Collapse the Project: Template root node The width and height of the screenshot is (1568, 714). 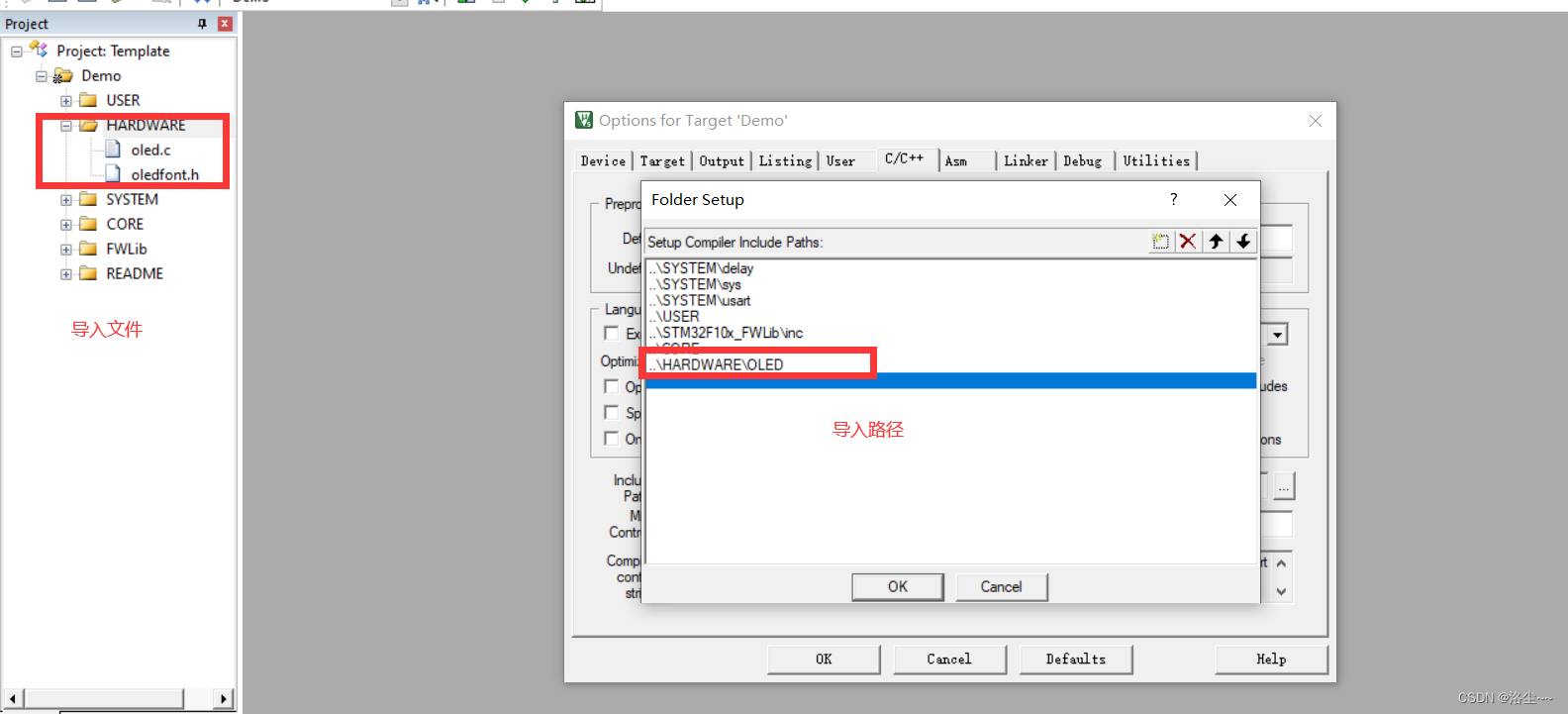[x=17, y=51]
